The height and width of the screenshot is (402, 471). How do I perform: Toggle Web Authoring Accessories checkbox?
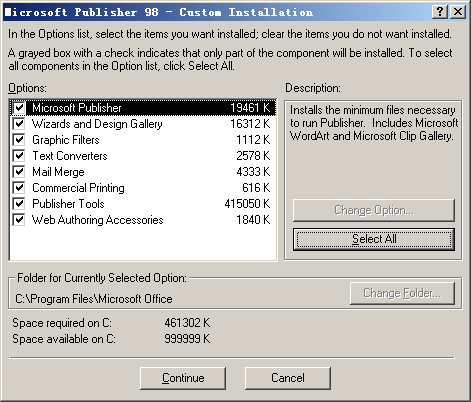click(x=19, y=220)
